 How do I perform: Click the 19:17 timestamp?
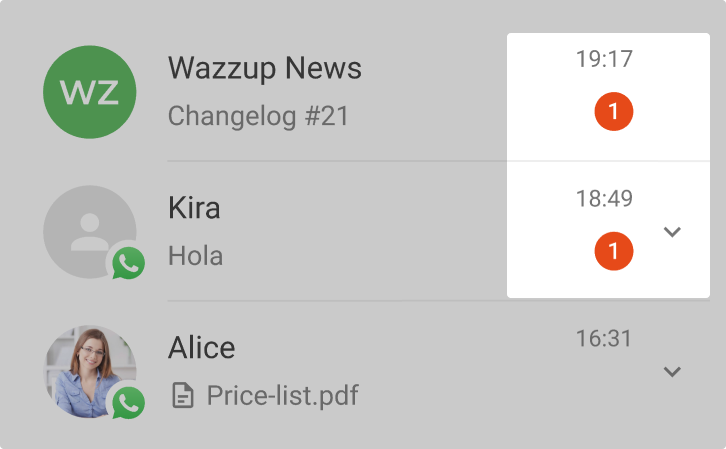604,59
